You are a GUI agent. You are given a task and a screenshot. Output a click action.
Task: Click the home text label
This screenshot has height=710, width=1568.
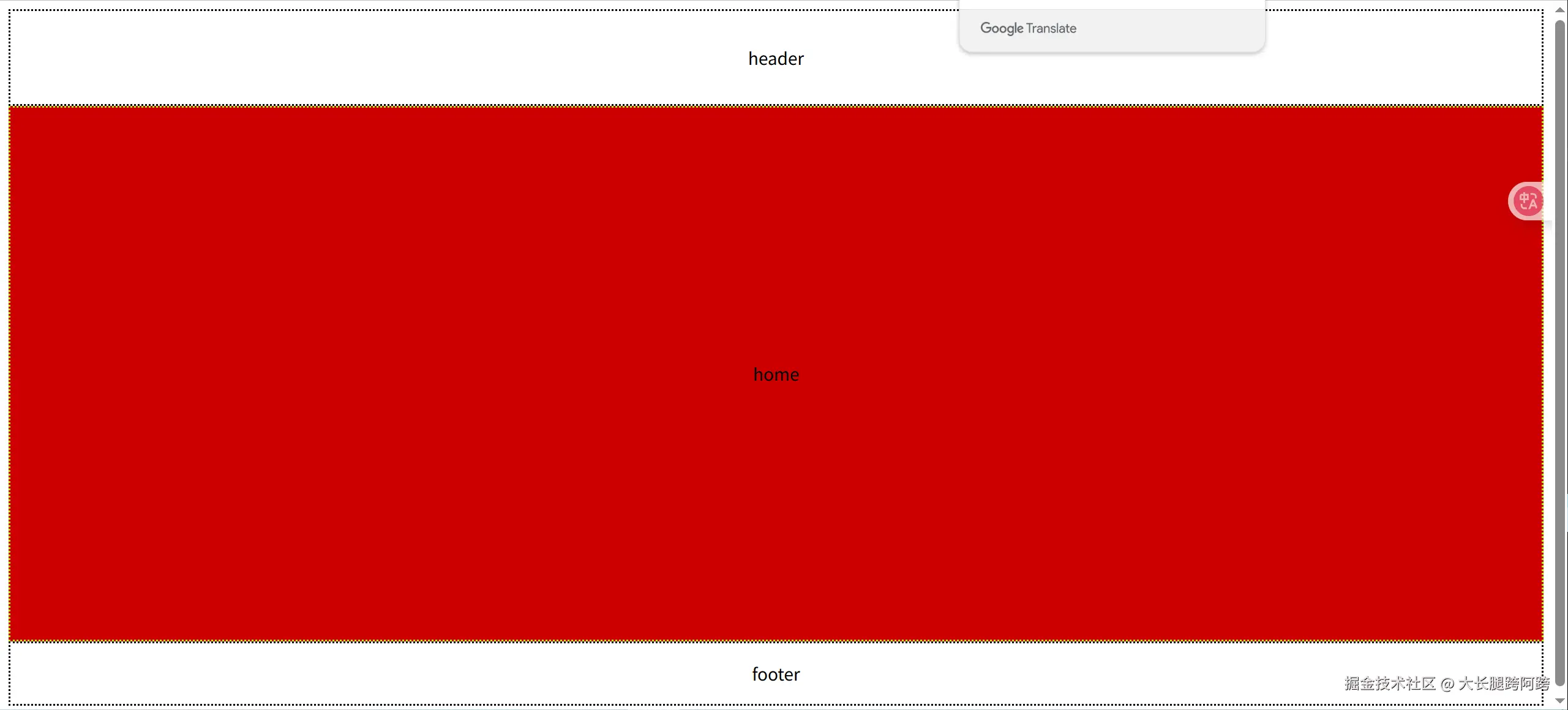(x=776, y=375)
